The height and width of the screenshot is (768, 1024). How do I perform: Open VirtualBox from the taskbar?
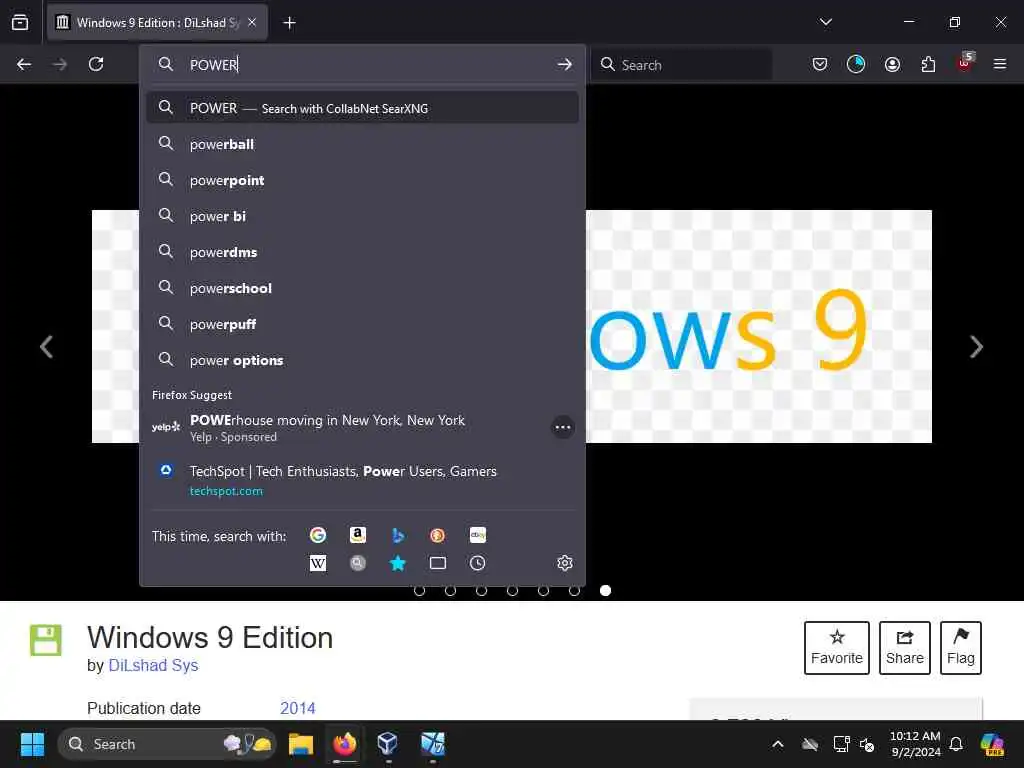[x=388, y=744]
